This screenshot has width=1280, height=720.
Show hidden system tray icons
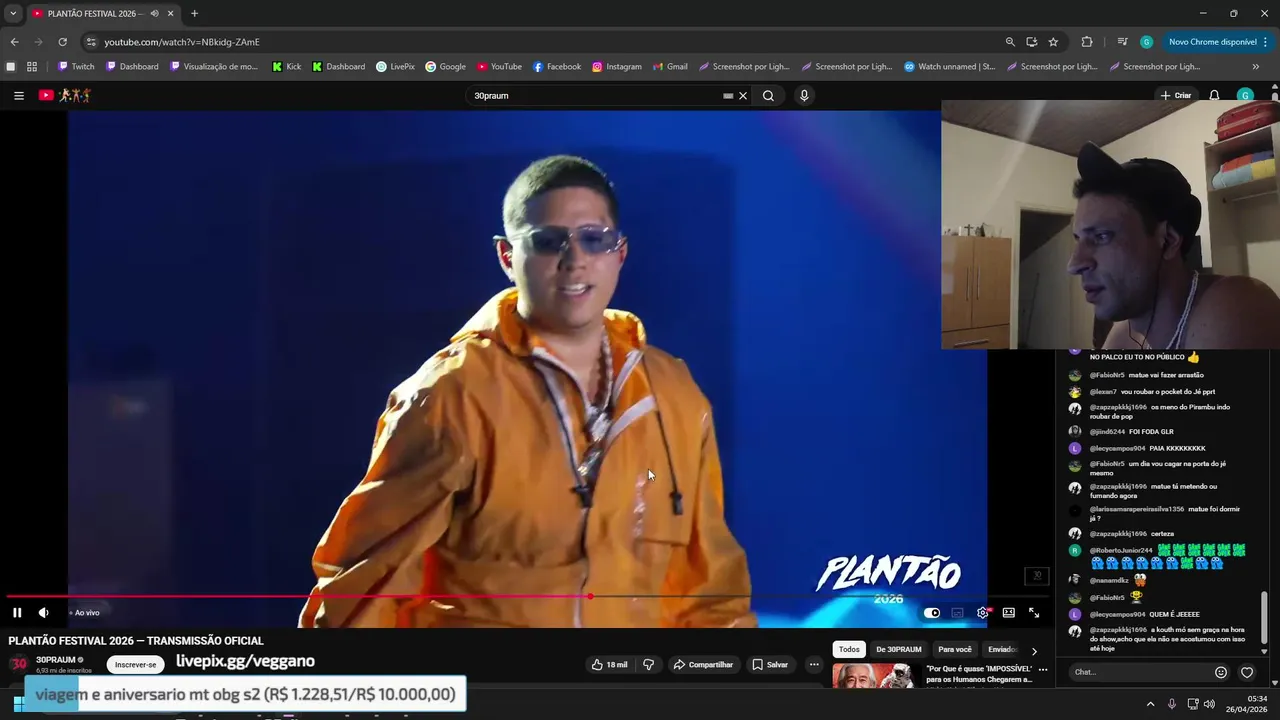[x=1150, y=704]
